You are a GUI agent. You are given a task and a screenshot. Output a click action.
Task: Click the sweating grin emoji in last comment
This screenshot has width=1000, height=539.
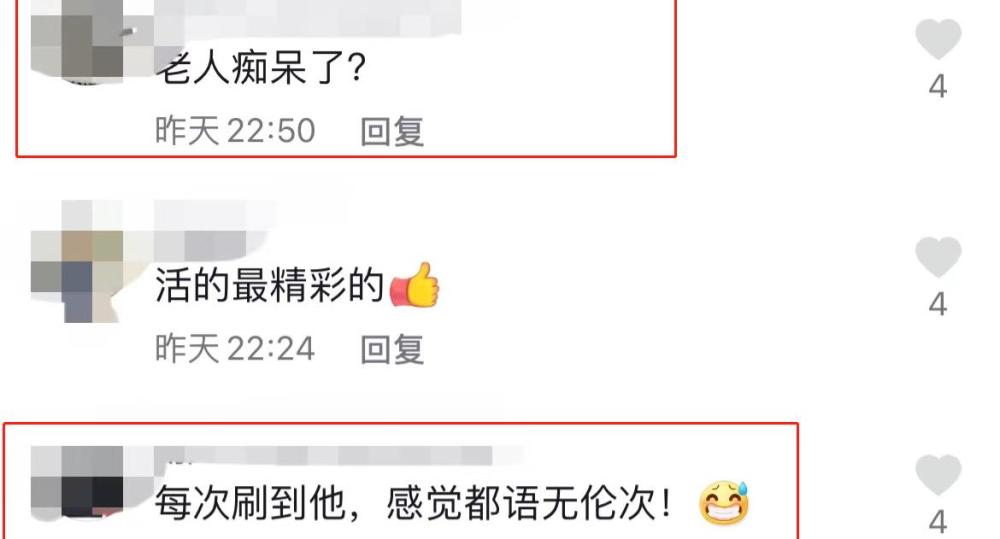[724, 503]
